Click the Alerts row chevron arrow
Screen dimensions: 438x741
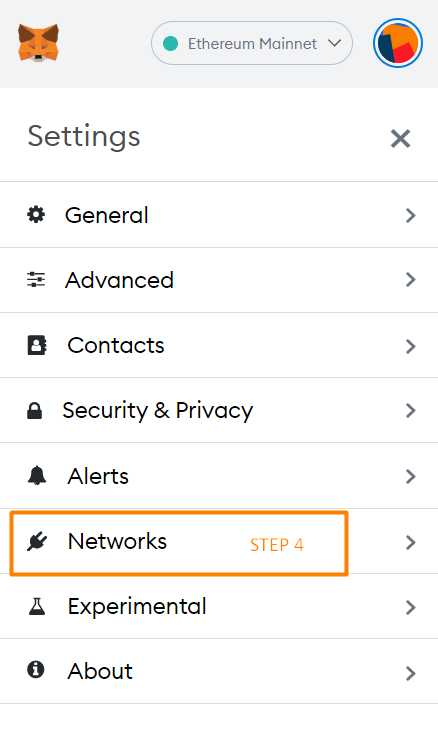click(411, 476)
